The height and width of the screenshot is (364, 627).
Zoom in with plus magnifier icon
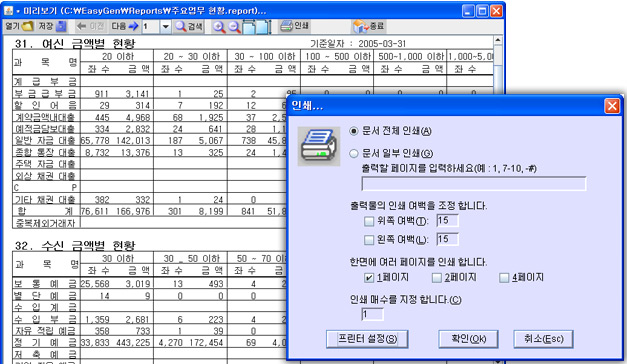(219, 27)
